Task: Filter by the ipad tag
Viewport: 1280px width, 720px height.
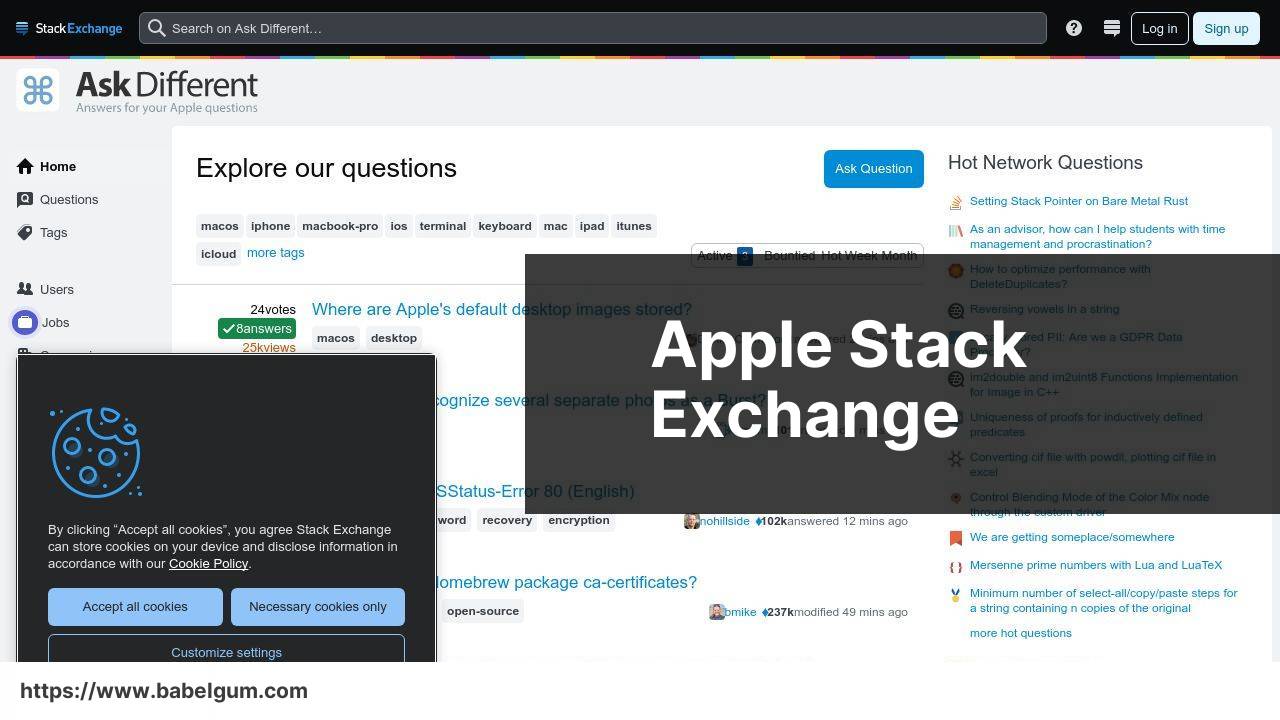Action: [592, 226]
